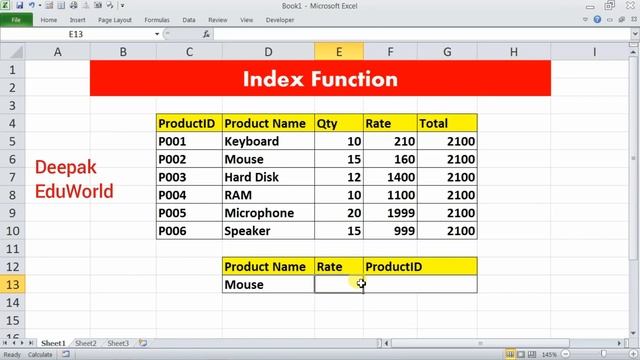
Task: Click the ProductID header cell in row 4
Action: 189,123
